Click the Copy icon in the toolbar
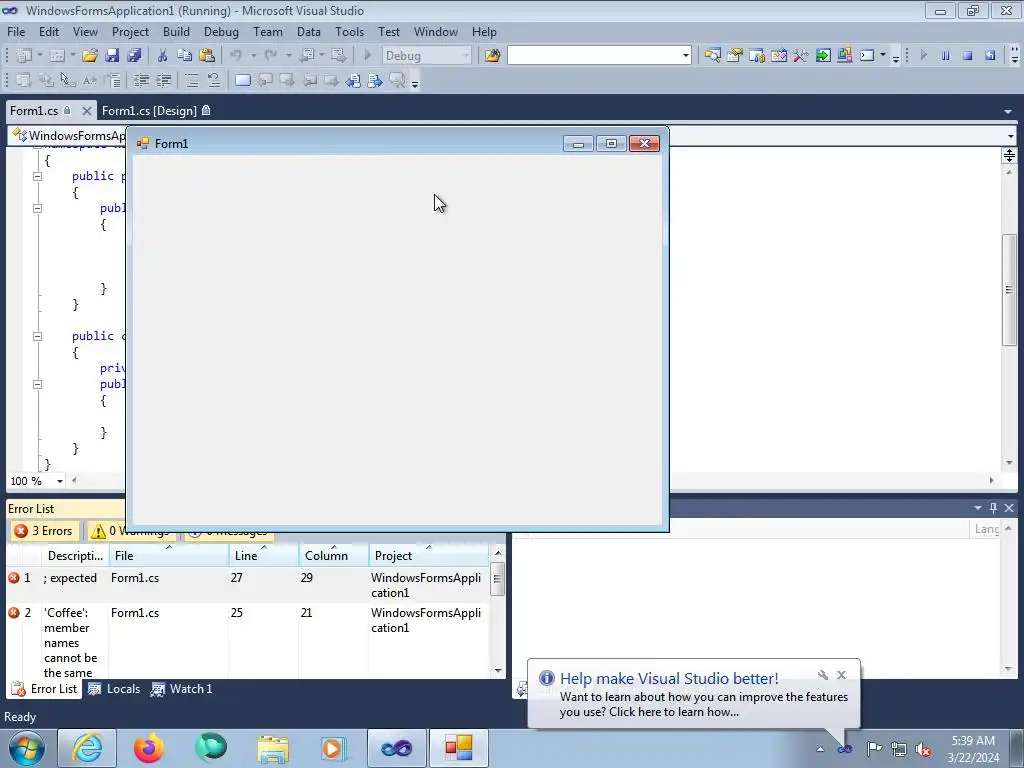Image resolution: width=1024 pixels, height=768 pixels. coord(184,56)
